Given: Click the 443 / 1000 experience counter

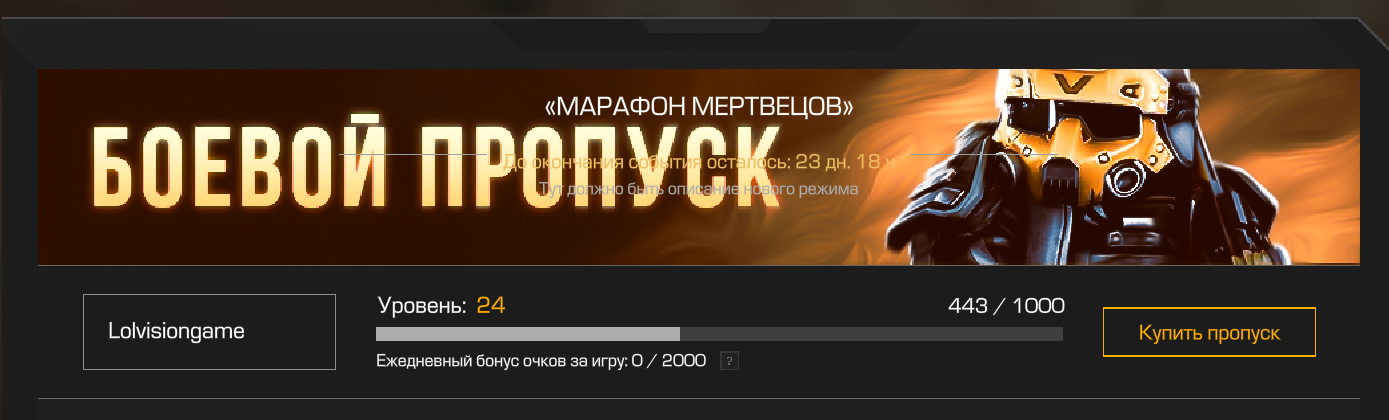Looking at the screenshot, I should click(1006, 305).
